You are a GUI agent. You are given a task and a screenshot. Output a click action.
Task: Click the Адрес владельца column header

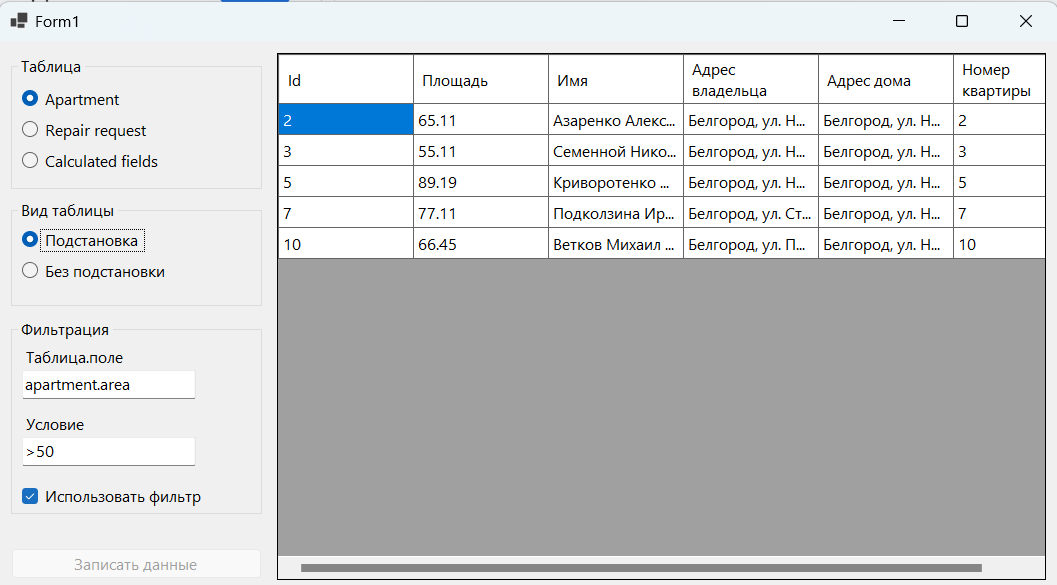point(750,80)
